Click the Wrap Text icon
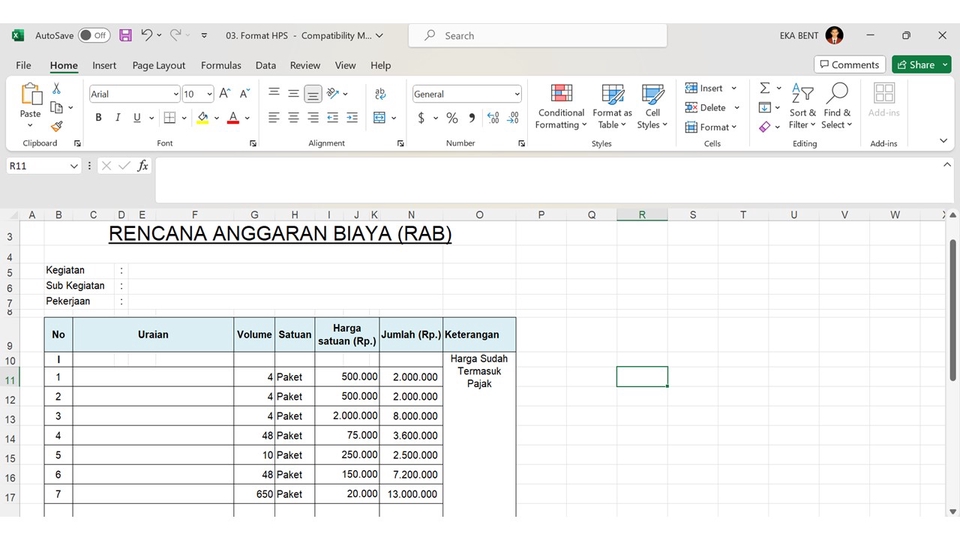The height and width of the screenshot is (540, 960). click(380, 94)
